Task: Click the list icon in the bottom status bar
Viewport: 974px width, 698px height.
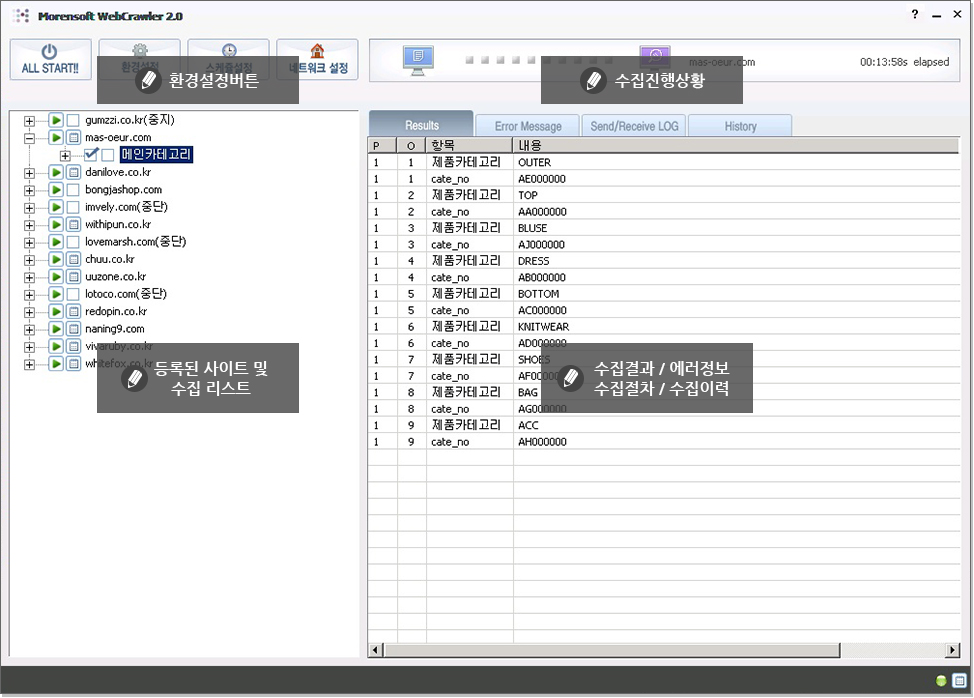Action: click(960, 681)
